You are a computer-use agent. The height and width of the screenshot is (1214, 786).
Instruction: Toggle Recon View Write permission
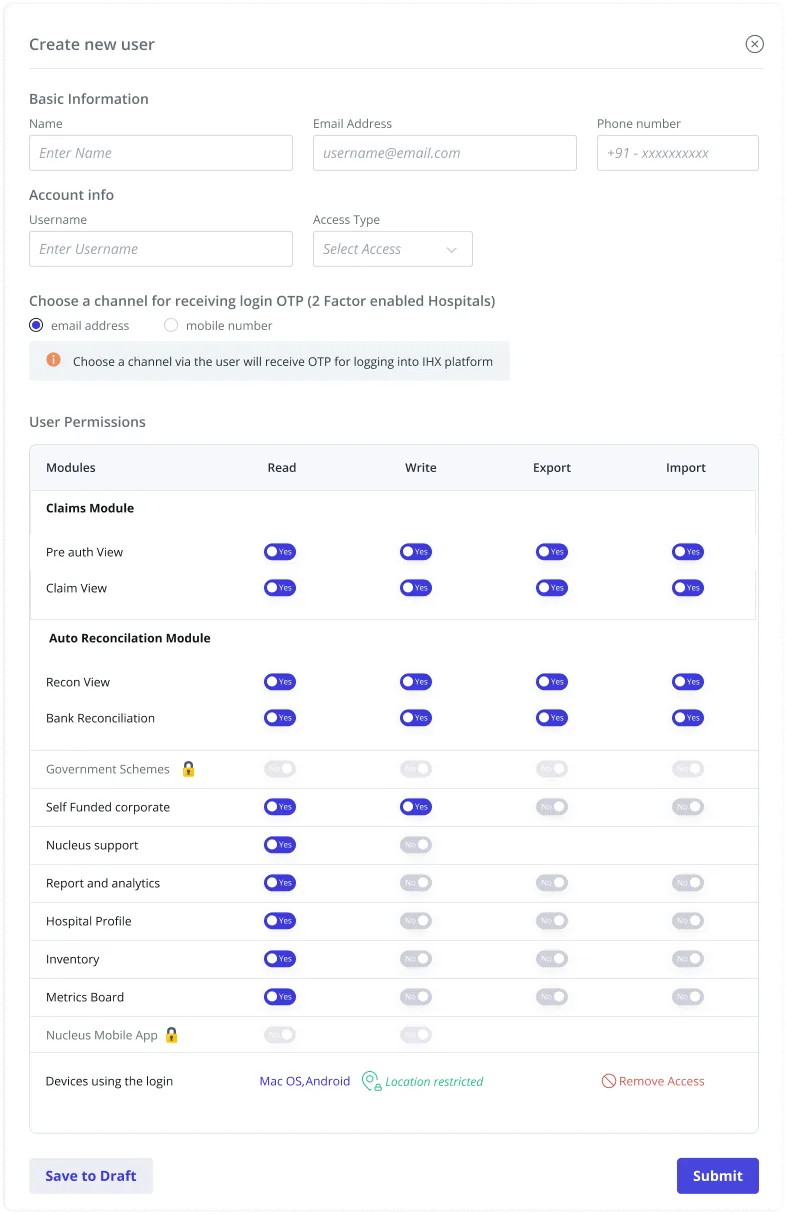point(416,682)
